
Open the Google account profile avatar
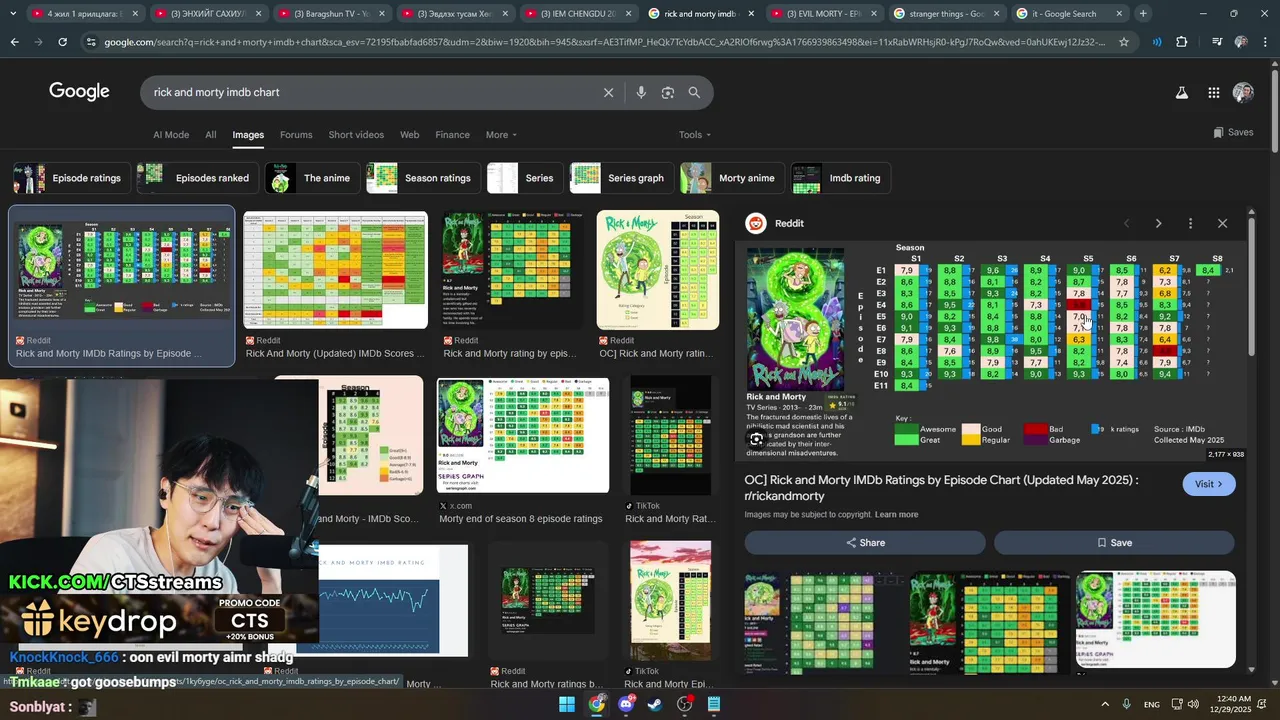[x=1243, y=92]
